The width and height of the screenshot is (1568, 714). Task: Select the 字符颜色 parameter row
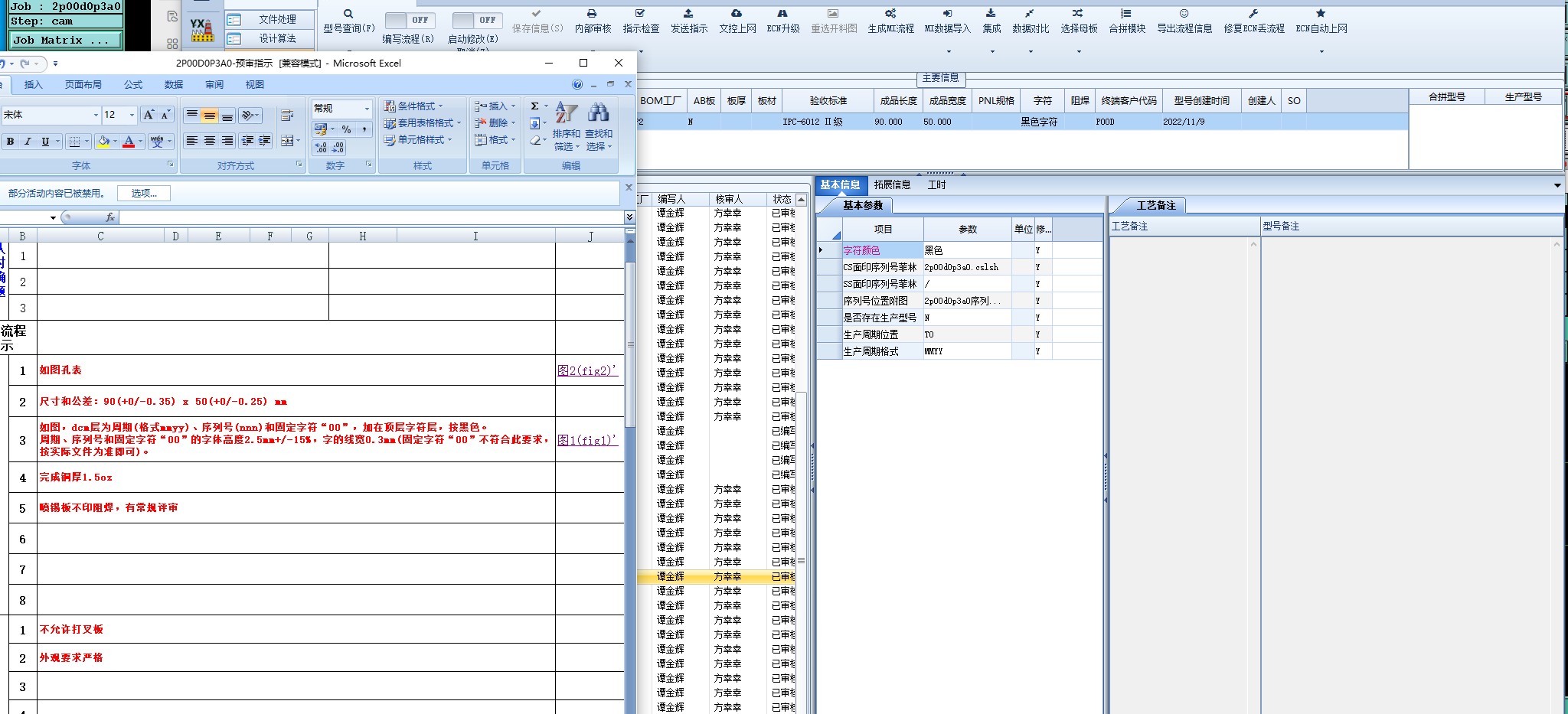(959, 250)
